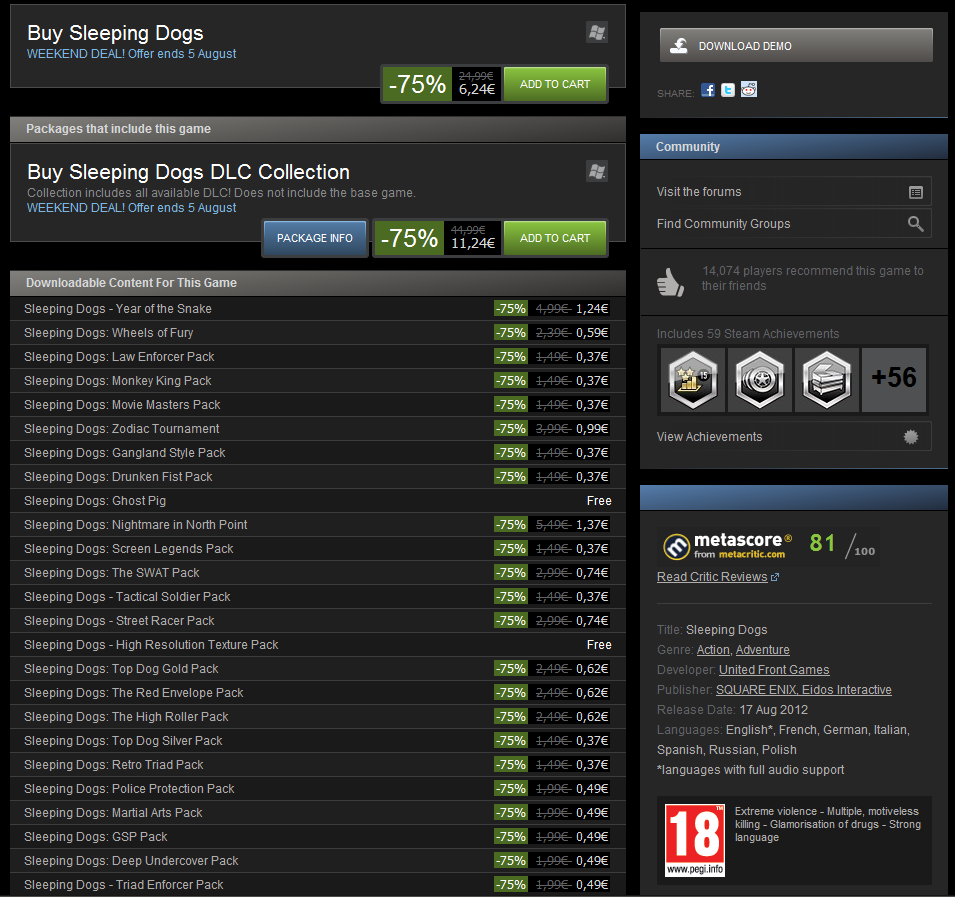
Task: Open Tactical Soldier Pack DLC row
Action: [317, 597]
